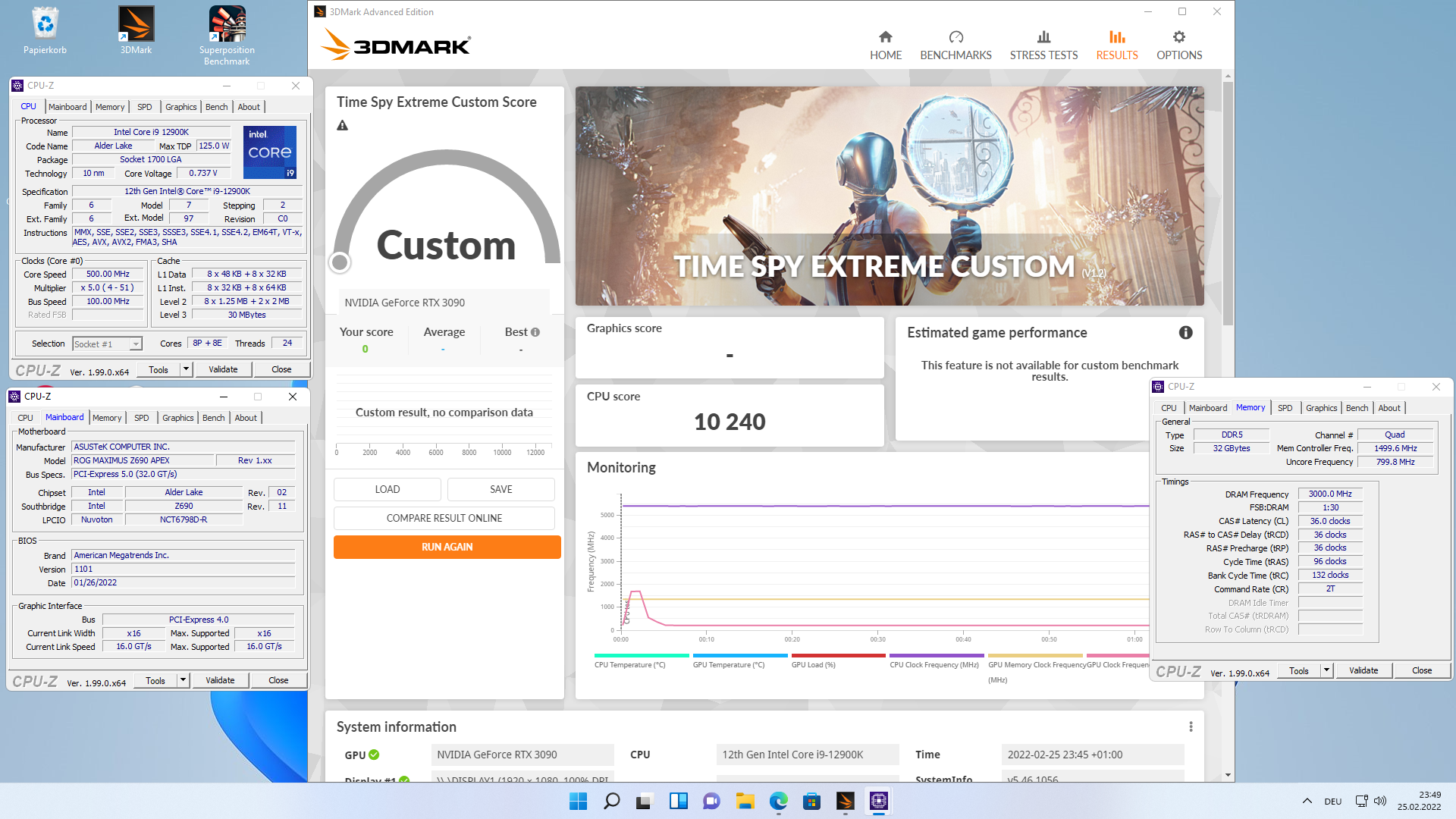This screenshot has width=1456, height=819.
Task: Click the DRAM Frequency 3000.0 MHz value
Action: point(1330,494)
